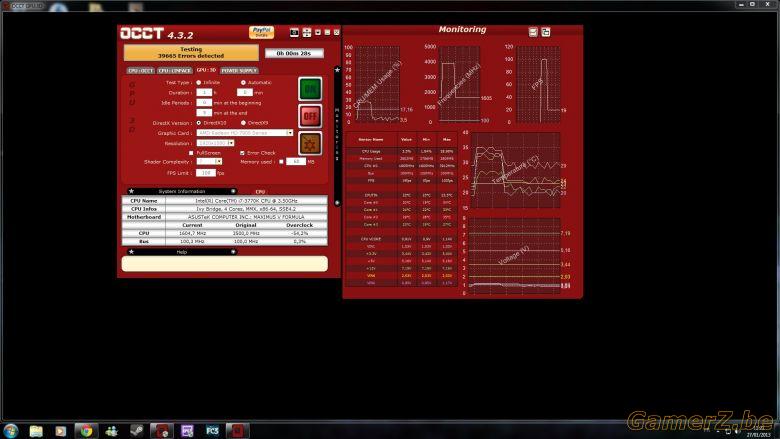Click the first icon in Monitoring header
The height and width of the screenshot is (439, 780).
pos(533,32)
